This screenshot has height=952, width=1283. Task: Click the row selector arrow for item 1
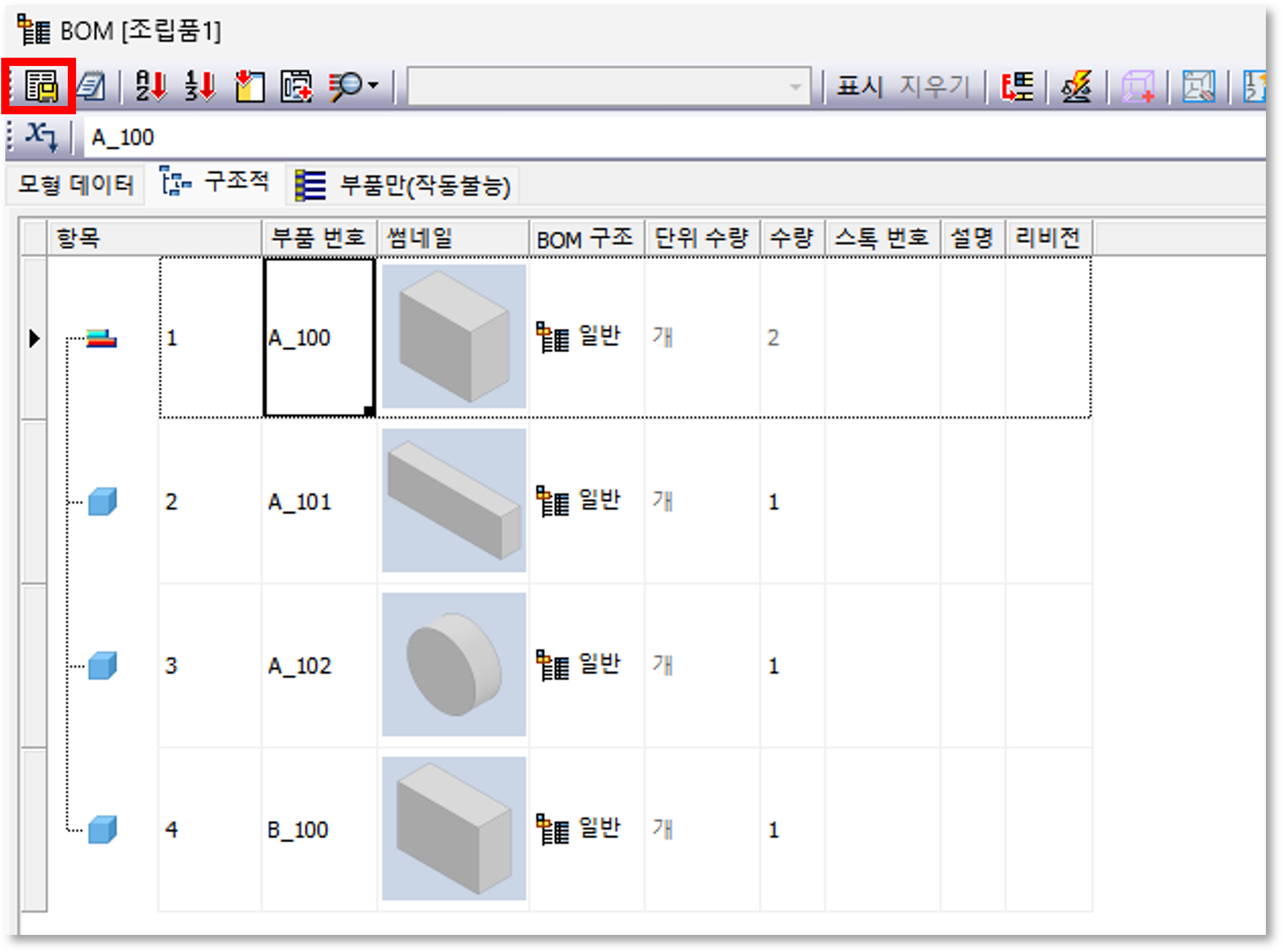(x=34, y=338)
